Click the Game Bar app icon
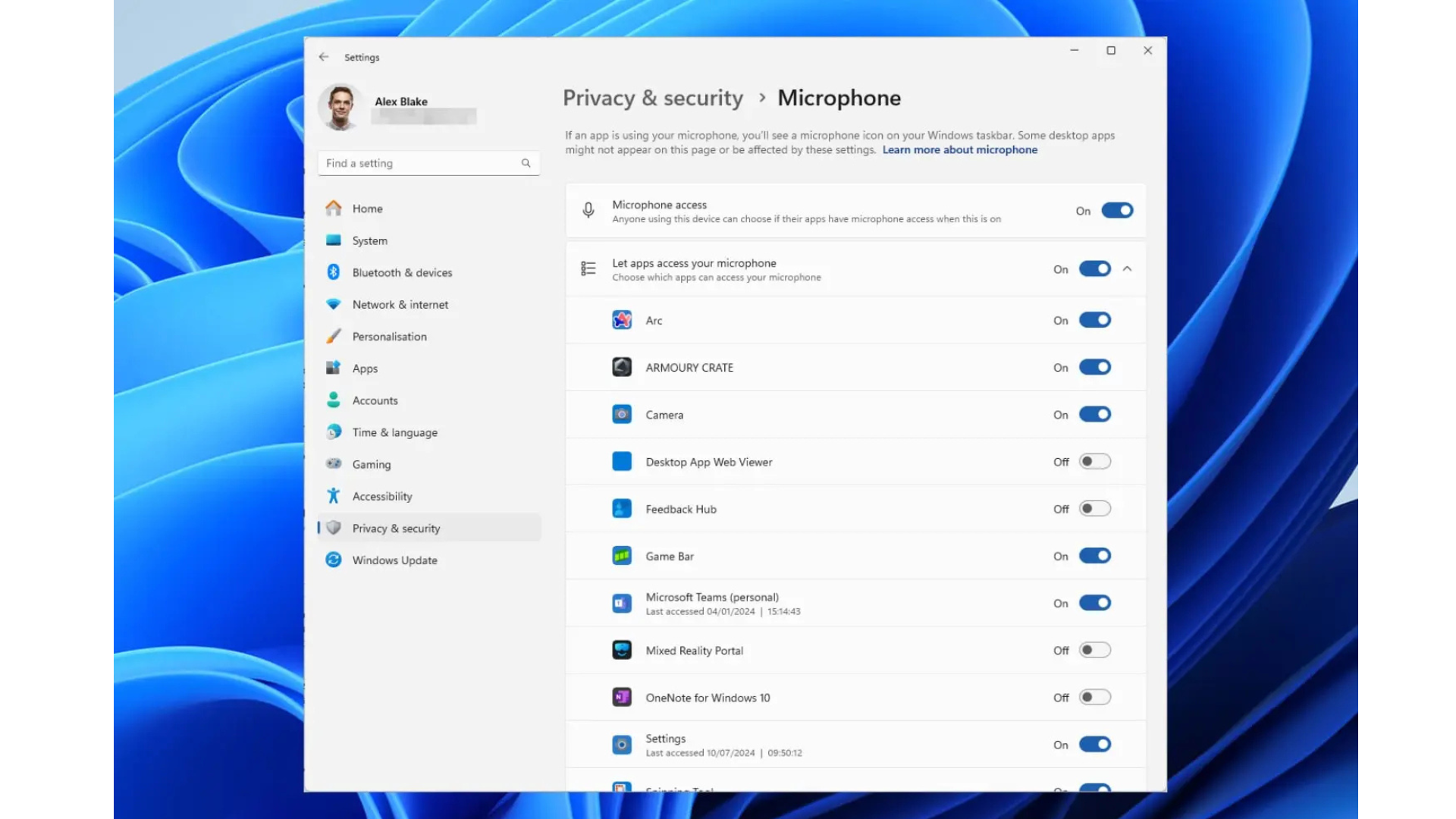Screen dimensions: 1456x819 (x=622, y=556)
